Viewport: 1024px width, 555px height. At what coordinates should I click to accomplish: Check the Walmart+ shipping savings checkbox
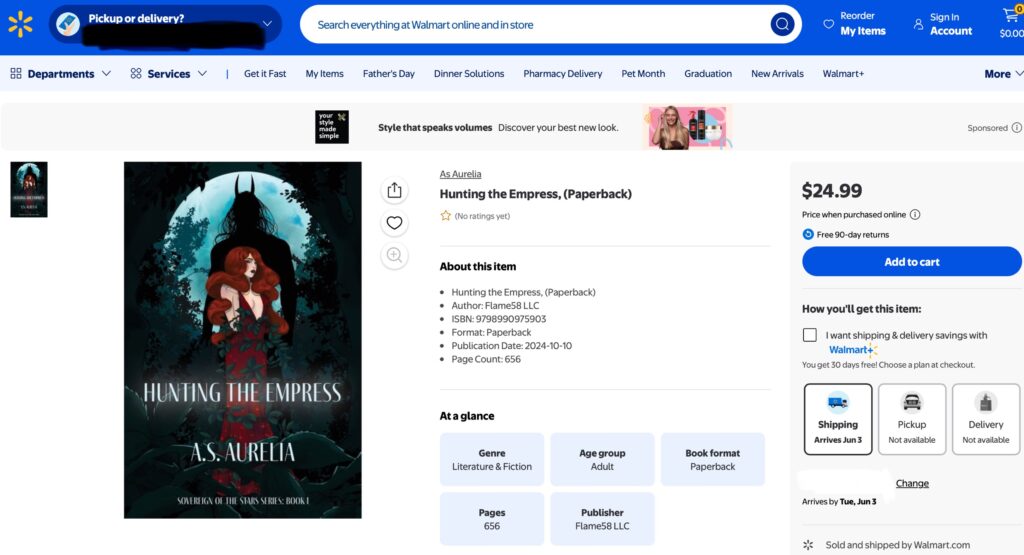click(x=810, y=335)
